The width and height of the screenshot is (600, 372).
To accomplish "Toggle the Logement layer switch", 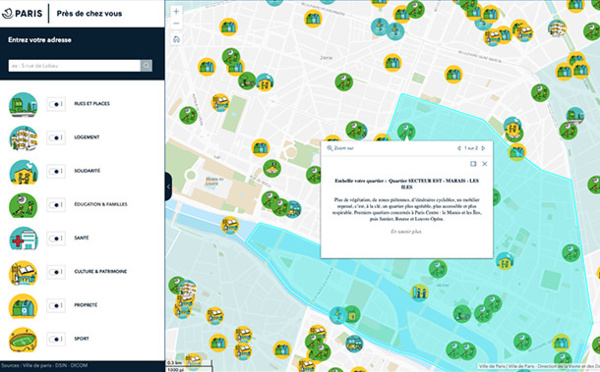I will 56,137.
